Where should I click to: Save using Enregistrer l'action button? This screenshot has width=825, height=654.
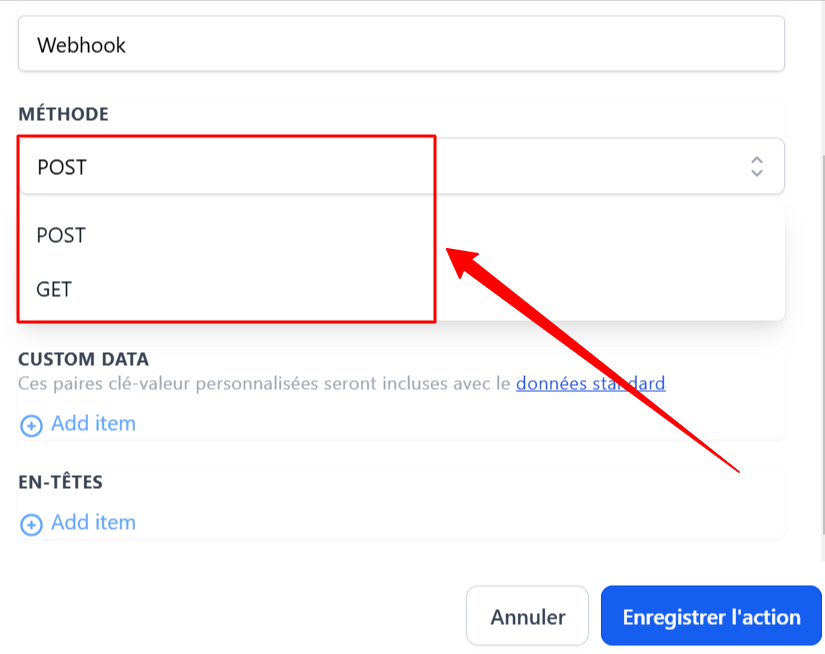711,616
